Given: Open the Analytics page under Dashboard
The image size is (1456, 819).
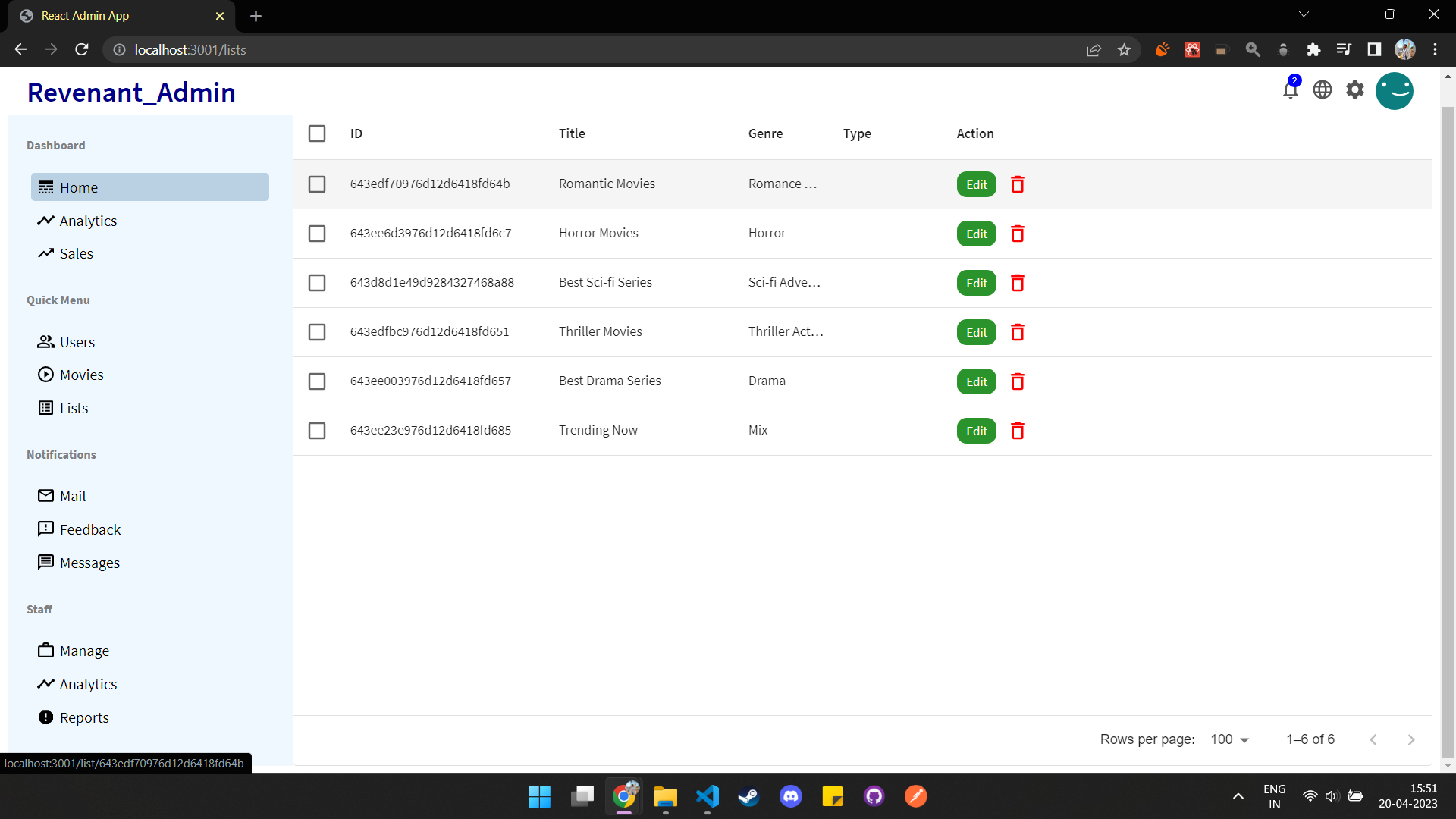Looking at the screenshot, I should pos(87,221).
